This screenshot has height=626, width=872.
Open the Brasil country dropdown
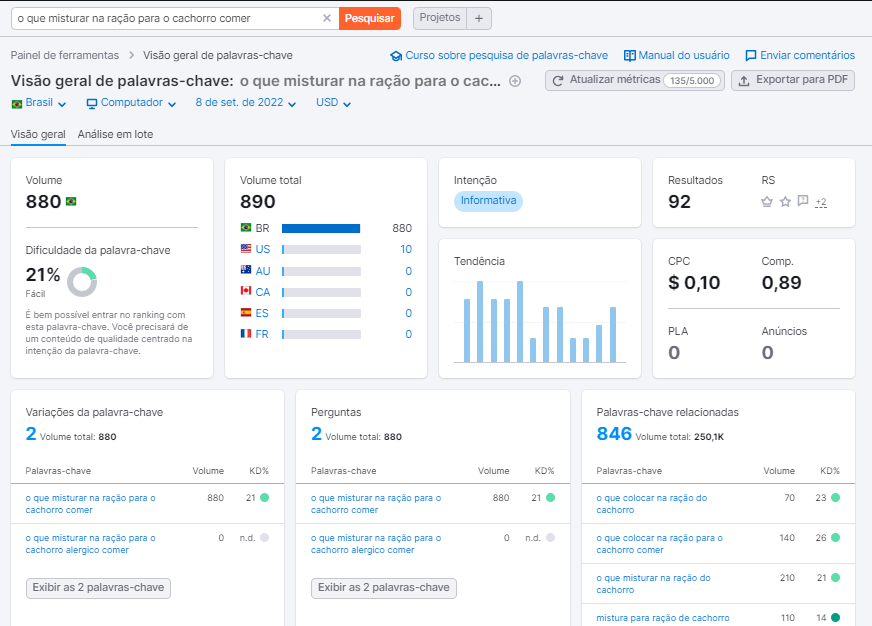pyautogui.click(x=35, y=103)
